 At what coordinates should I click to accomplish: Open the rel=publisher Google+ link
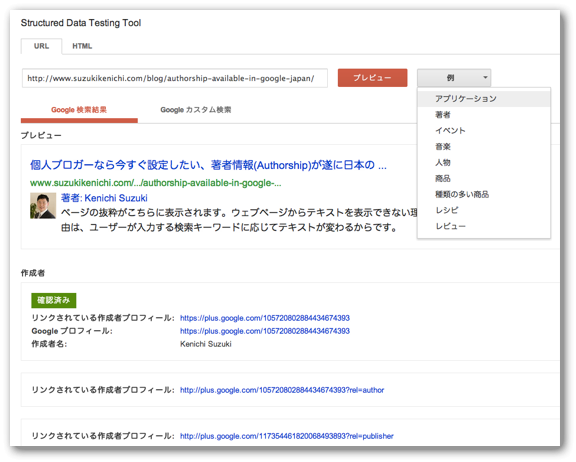[x=287, y=436]
